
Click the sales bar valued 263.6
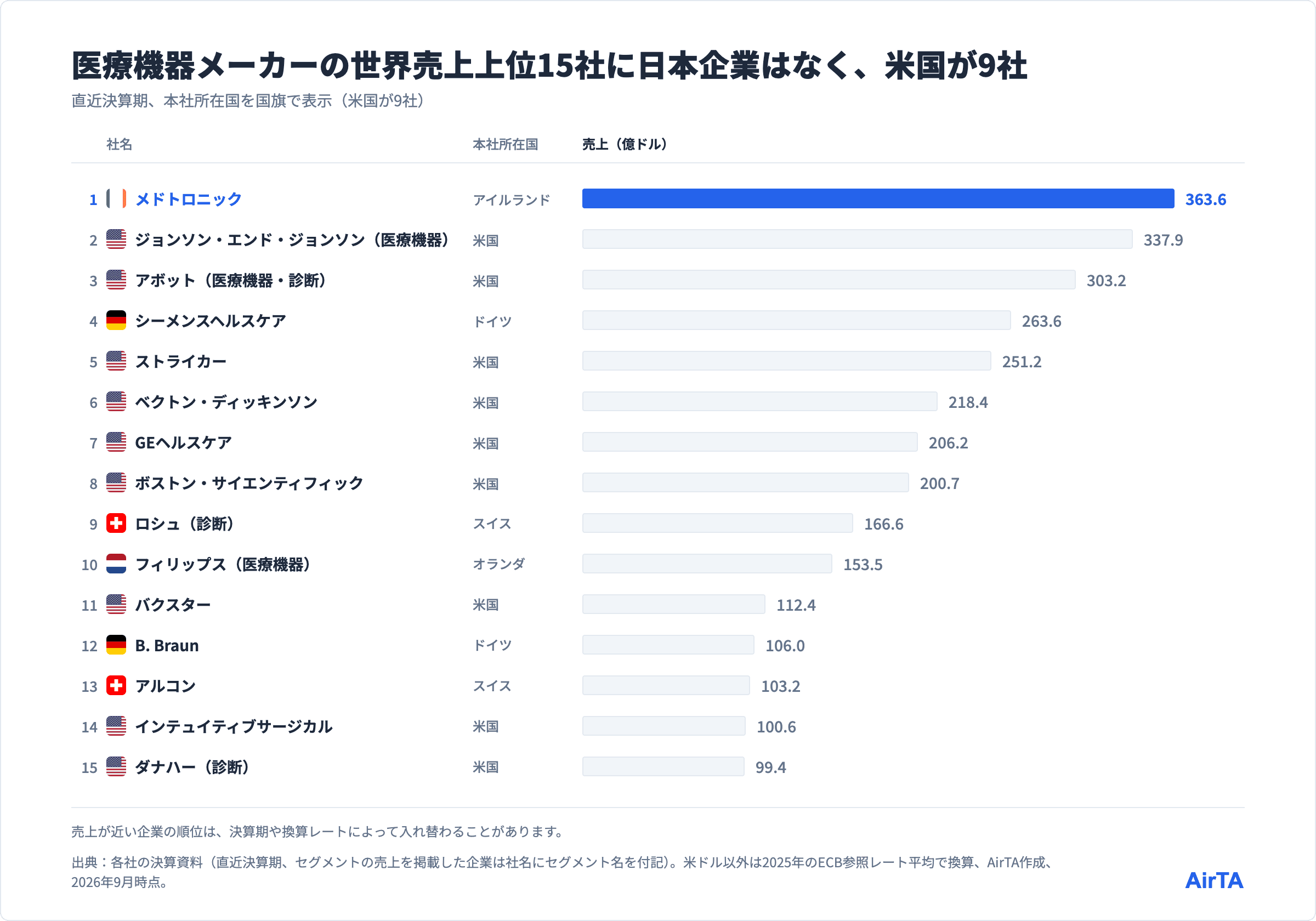(797, 320)
